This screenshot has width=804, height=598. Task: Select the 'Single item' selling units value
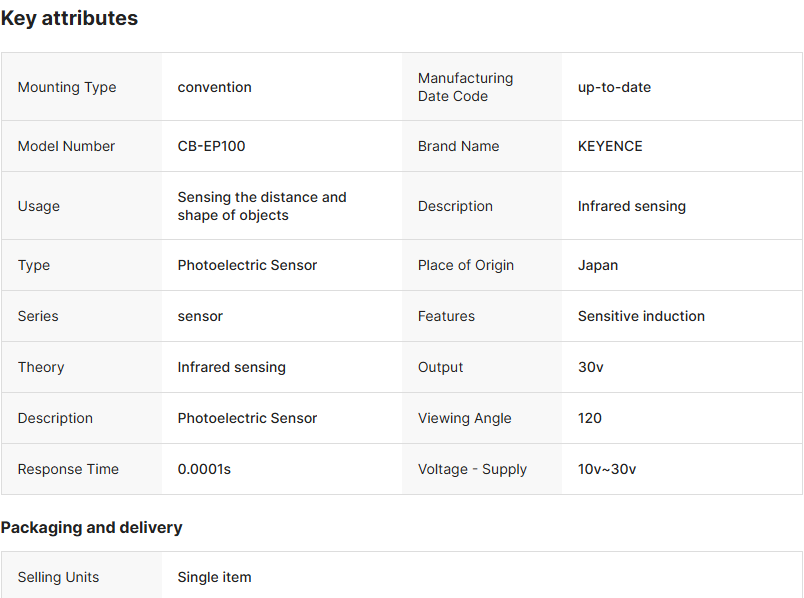214,577
